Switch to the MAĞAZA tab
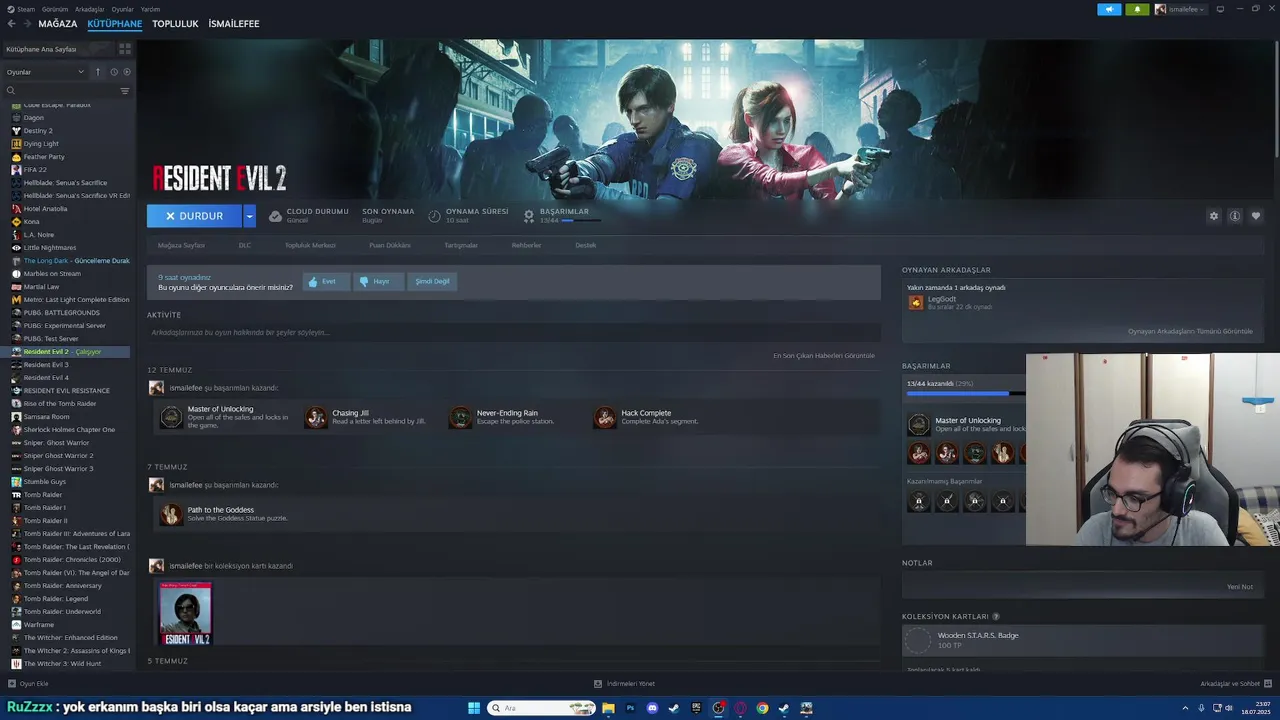The width and height of the screenshot is (1280, 720). tap(57, 24)
